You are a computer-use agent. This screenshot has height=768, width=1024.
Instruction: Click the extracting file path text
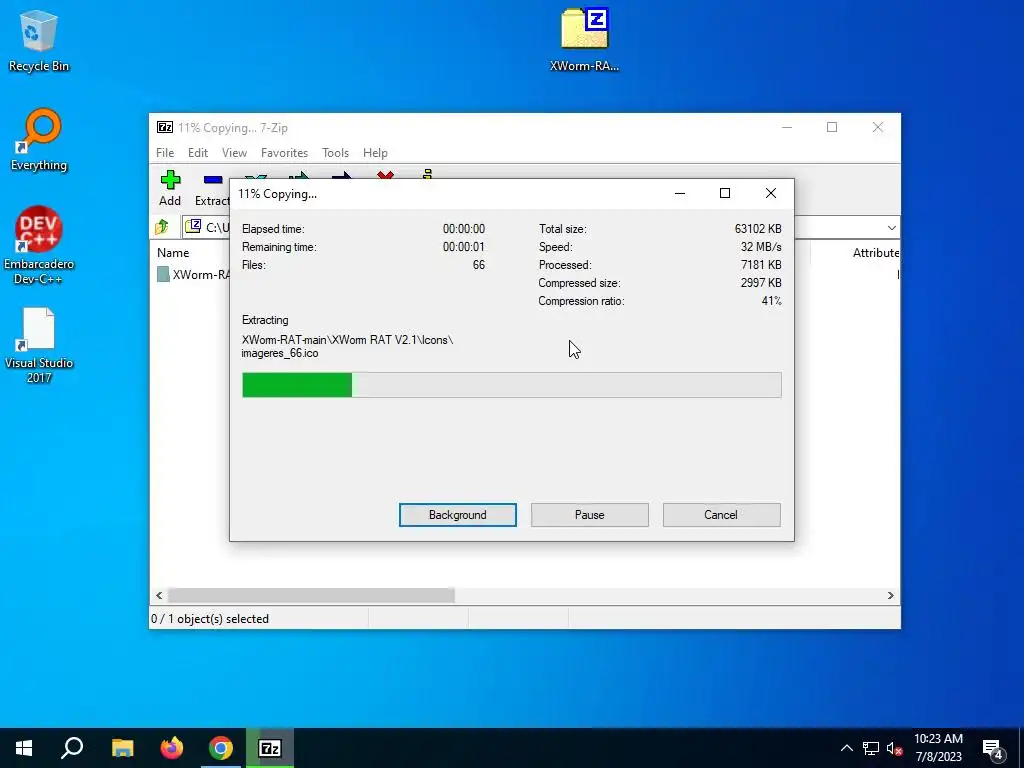(x=347, y=346)
